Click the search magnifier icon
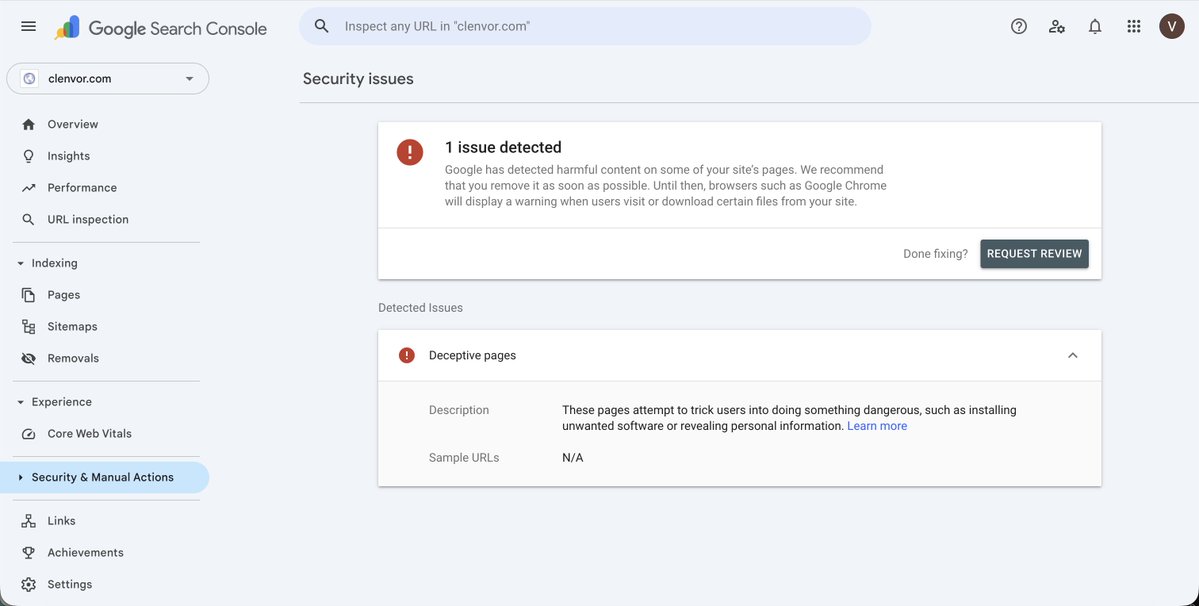 (x=322, y=26)
